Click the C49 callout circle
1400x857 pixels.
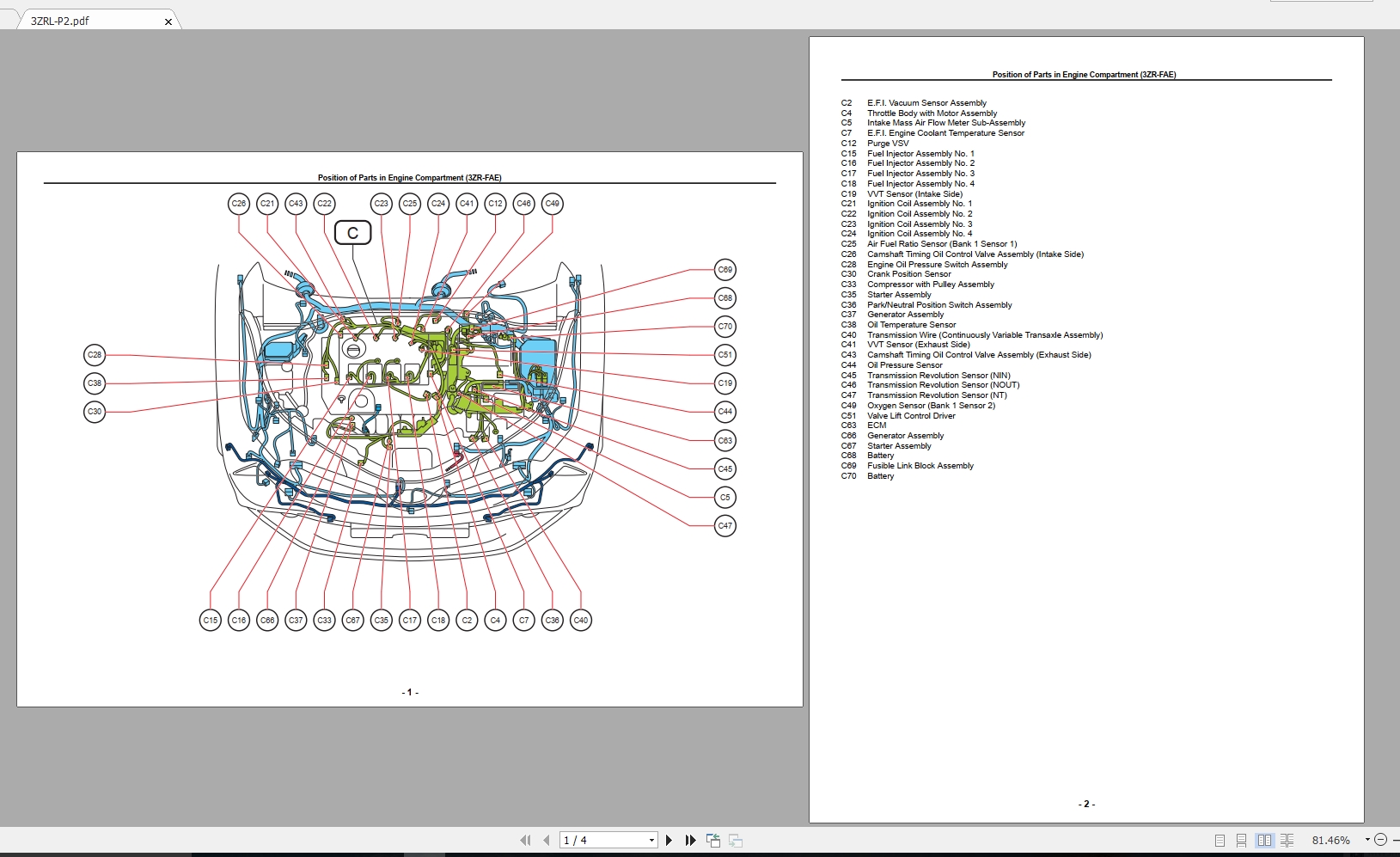pyautogui.click(x=553, y=204)
